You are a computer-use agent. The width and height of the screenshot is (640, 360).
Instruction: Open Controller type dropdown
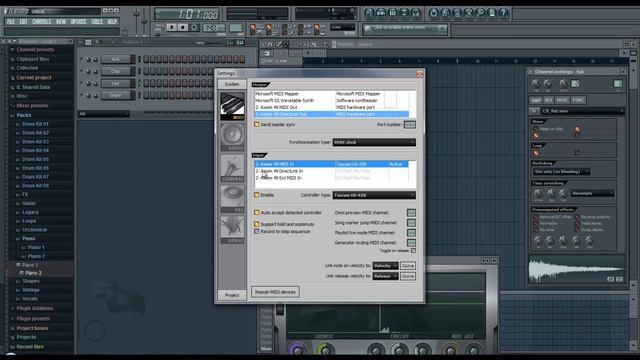click(x=374, y=195)
